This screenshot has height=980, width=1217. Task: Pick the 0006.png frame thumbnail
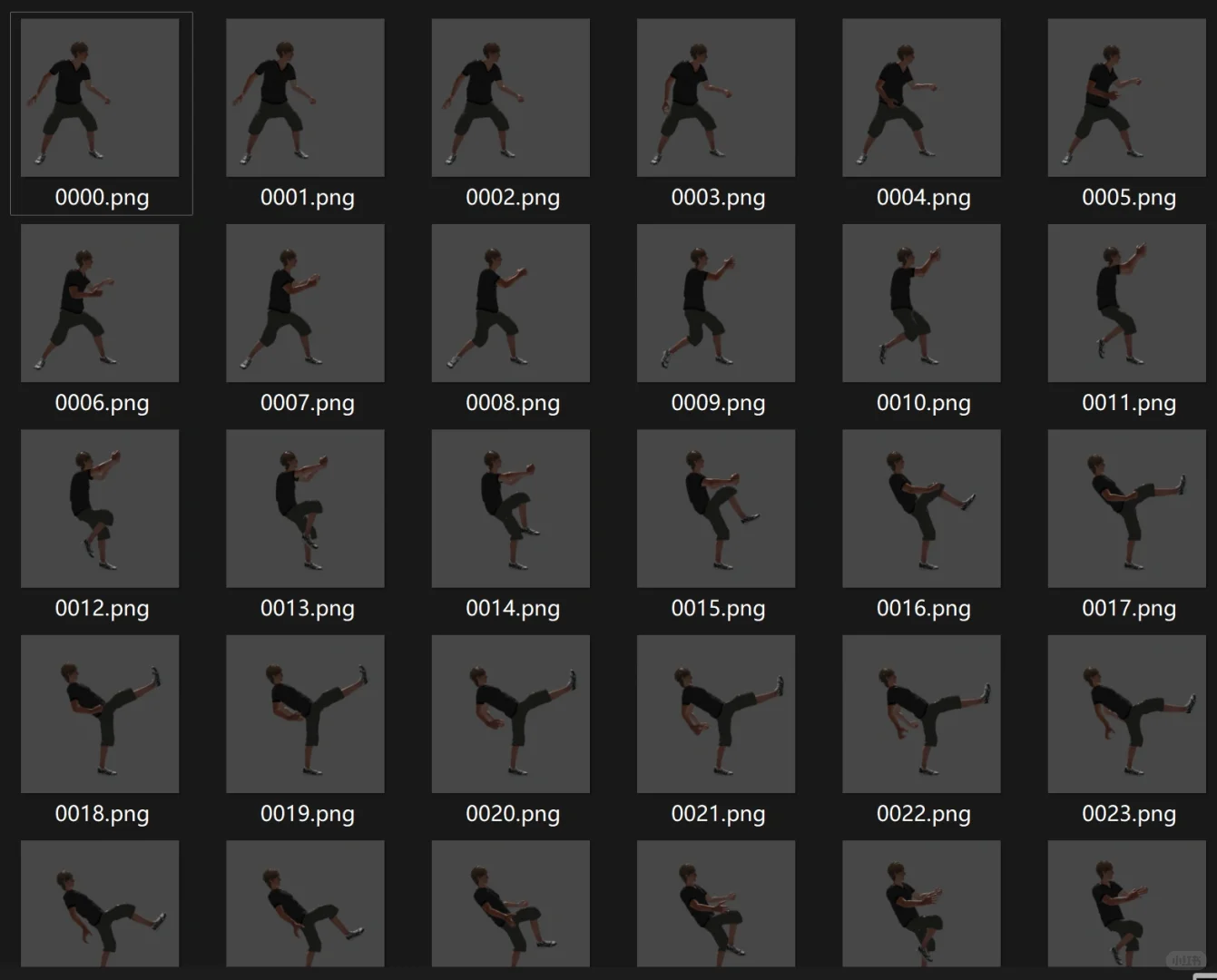coord(100,303)
